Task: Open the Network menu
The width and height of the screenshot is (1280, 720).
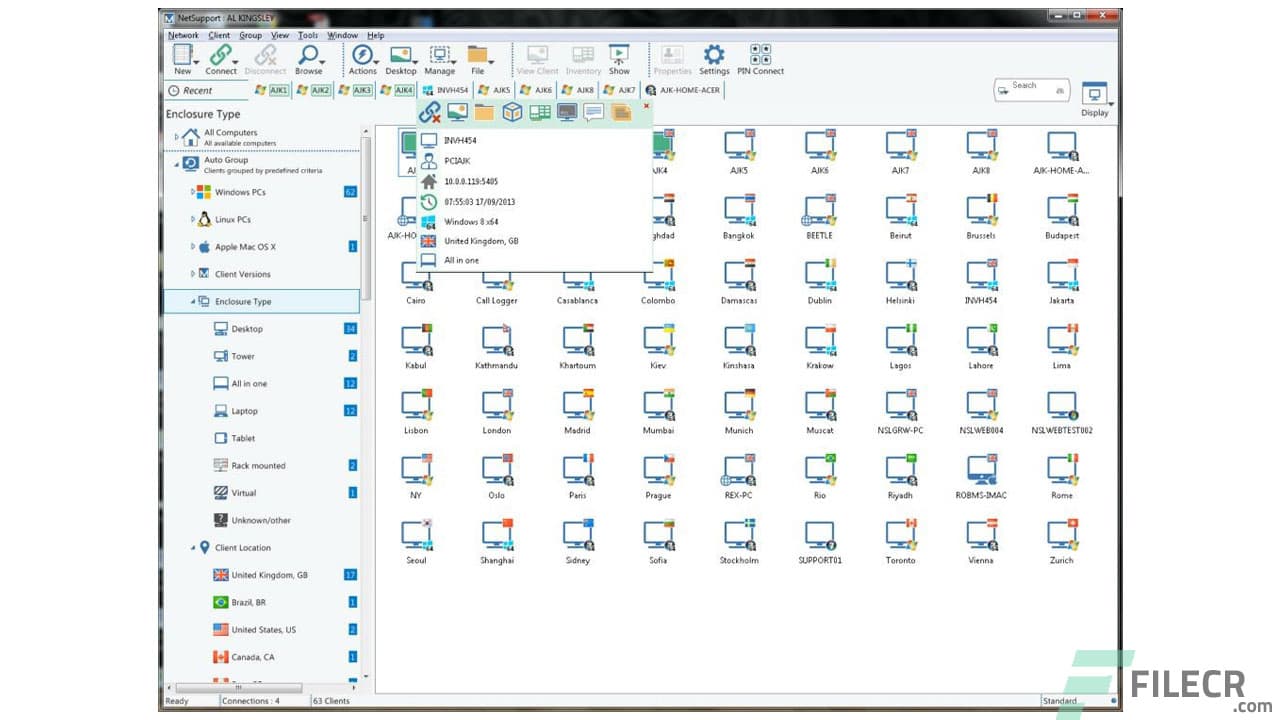Action: coord(183,34)
